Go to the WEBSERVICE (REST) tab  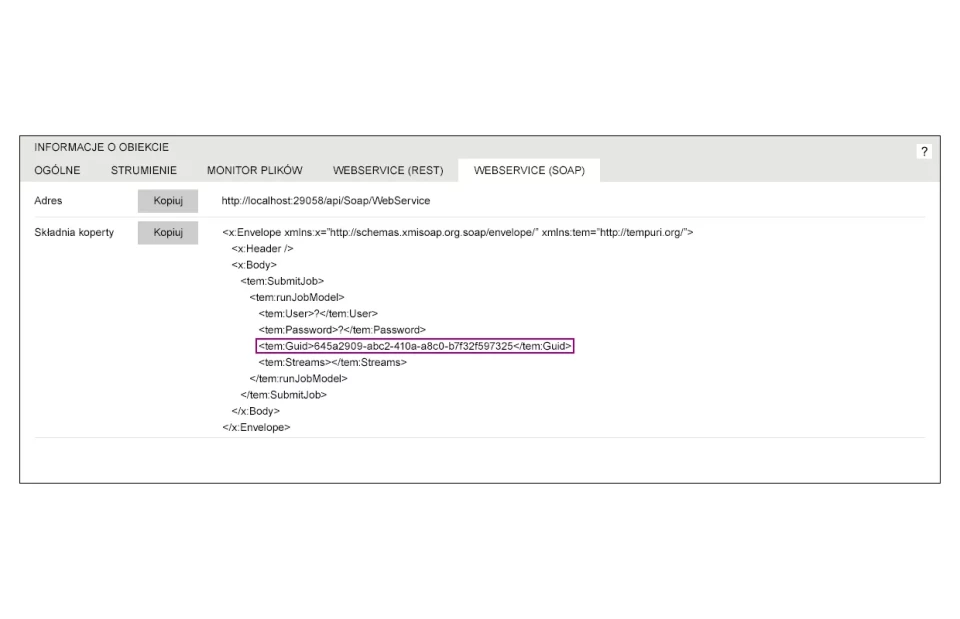(x=388, y=171)
